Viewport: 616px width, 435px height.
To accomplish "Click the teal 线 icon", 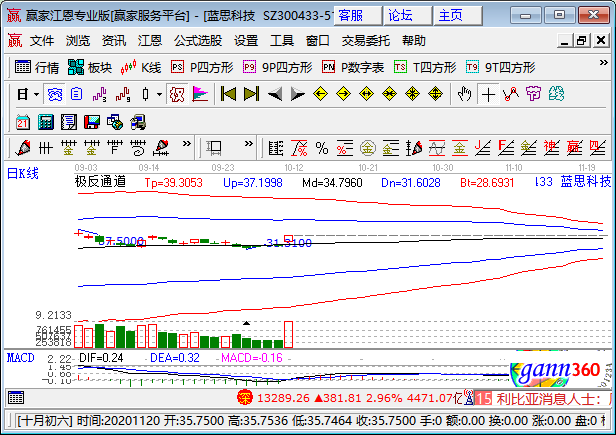I will point(556,94).
